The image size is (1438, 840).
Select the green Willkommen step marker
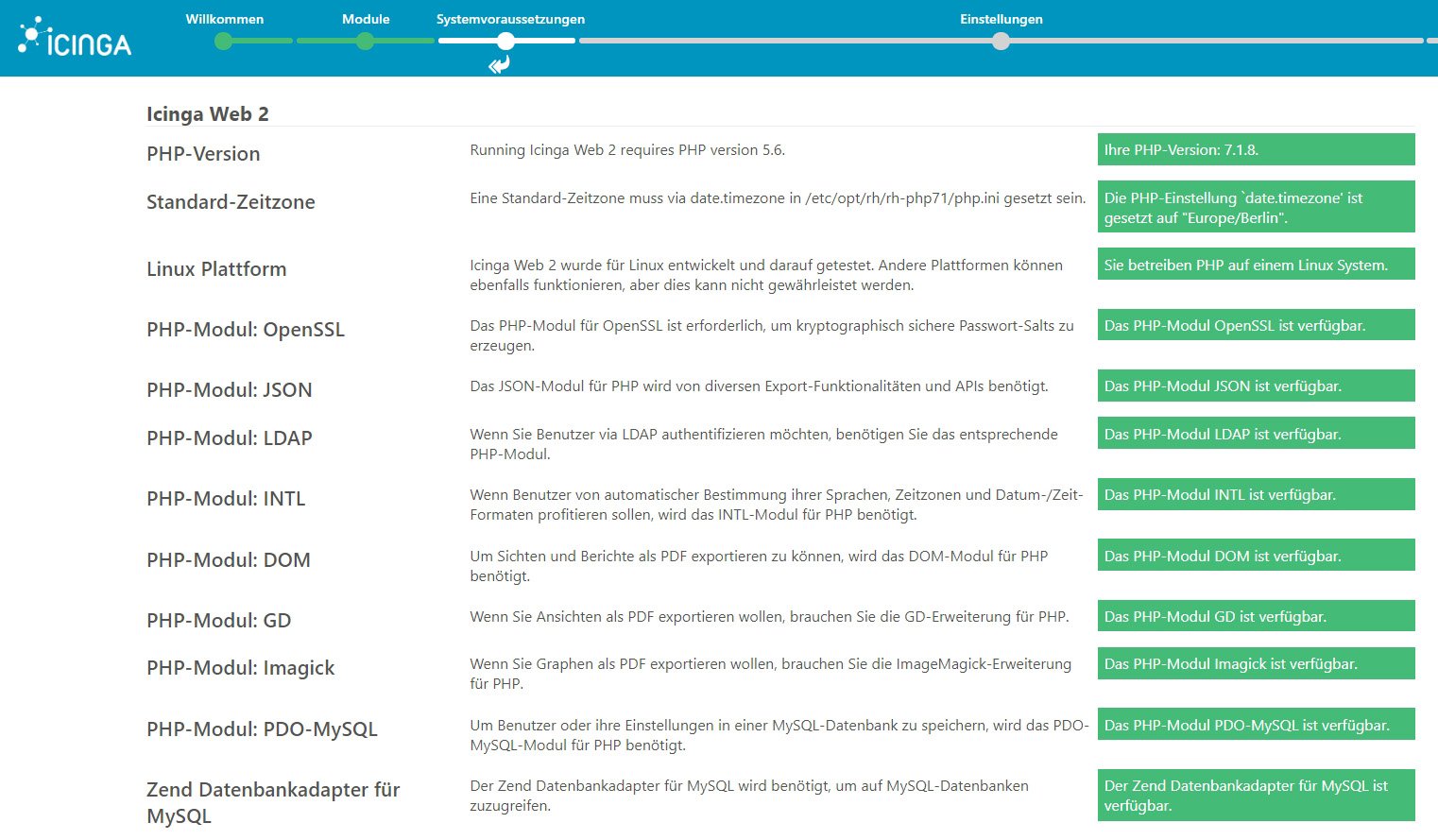coord(223,41)
